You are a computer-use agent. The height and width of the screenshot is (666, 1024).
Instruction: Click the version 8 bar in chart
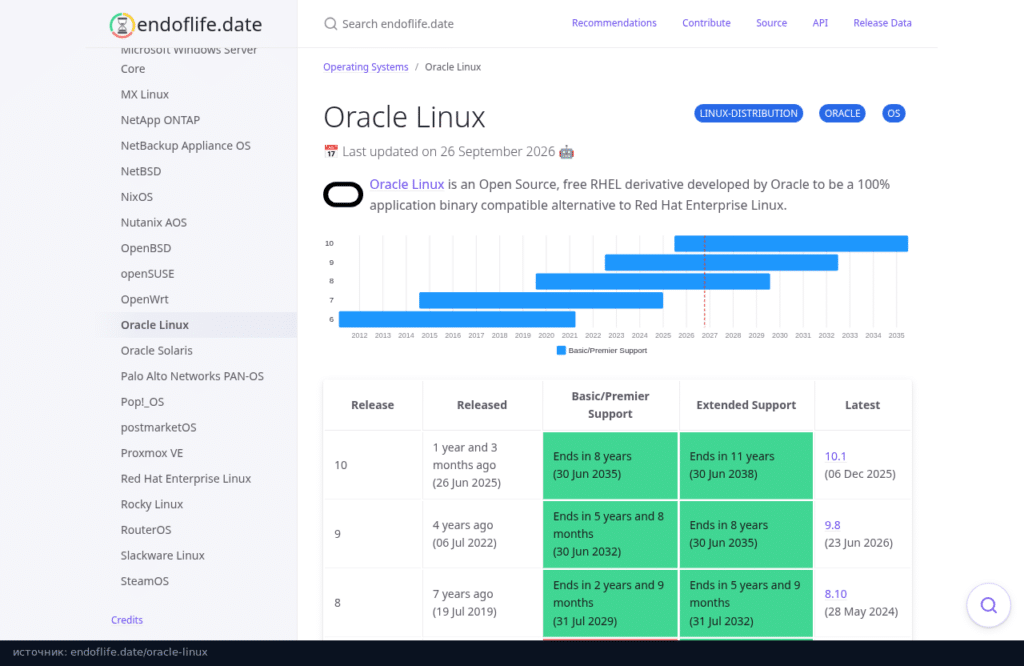point(652,281)
